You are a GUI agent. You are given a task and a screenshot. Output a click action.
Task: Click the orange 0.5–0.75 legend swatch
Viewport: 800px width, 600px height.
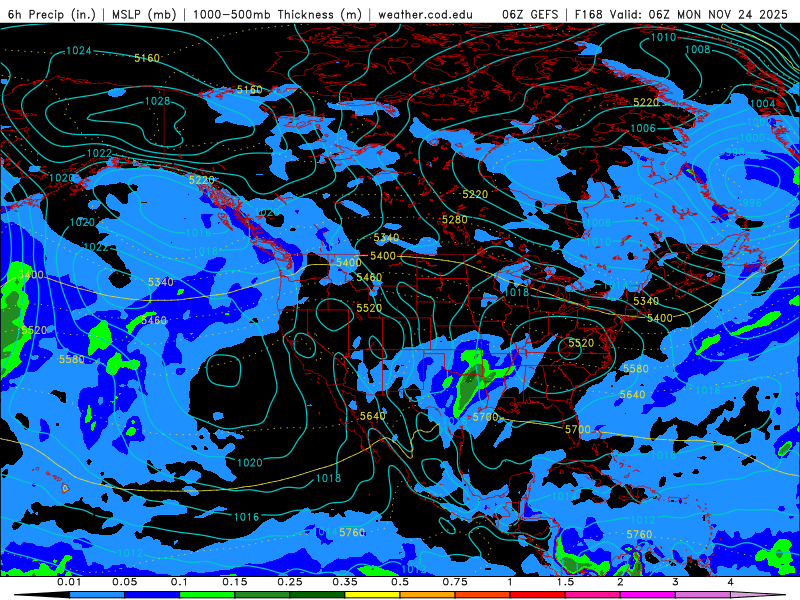pos(428,595)
